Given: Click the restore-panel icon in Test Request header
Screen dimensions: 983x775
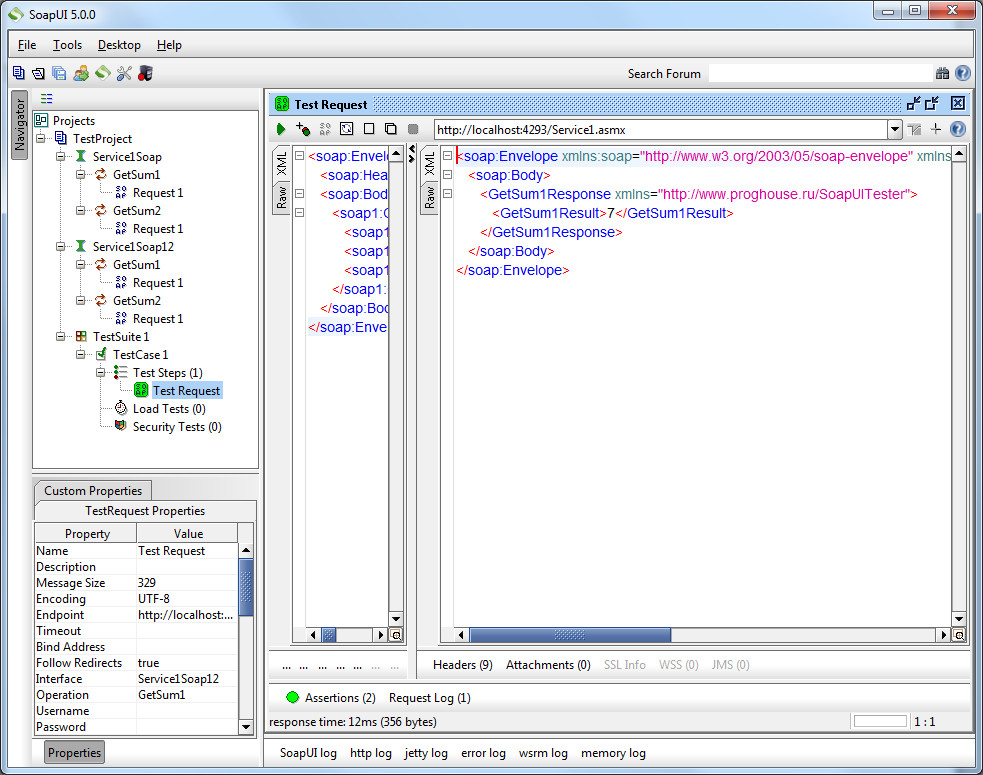Looking at the screenshot, I should click(932, 103).
